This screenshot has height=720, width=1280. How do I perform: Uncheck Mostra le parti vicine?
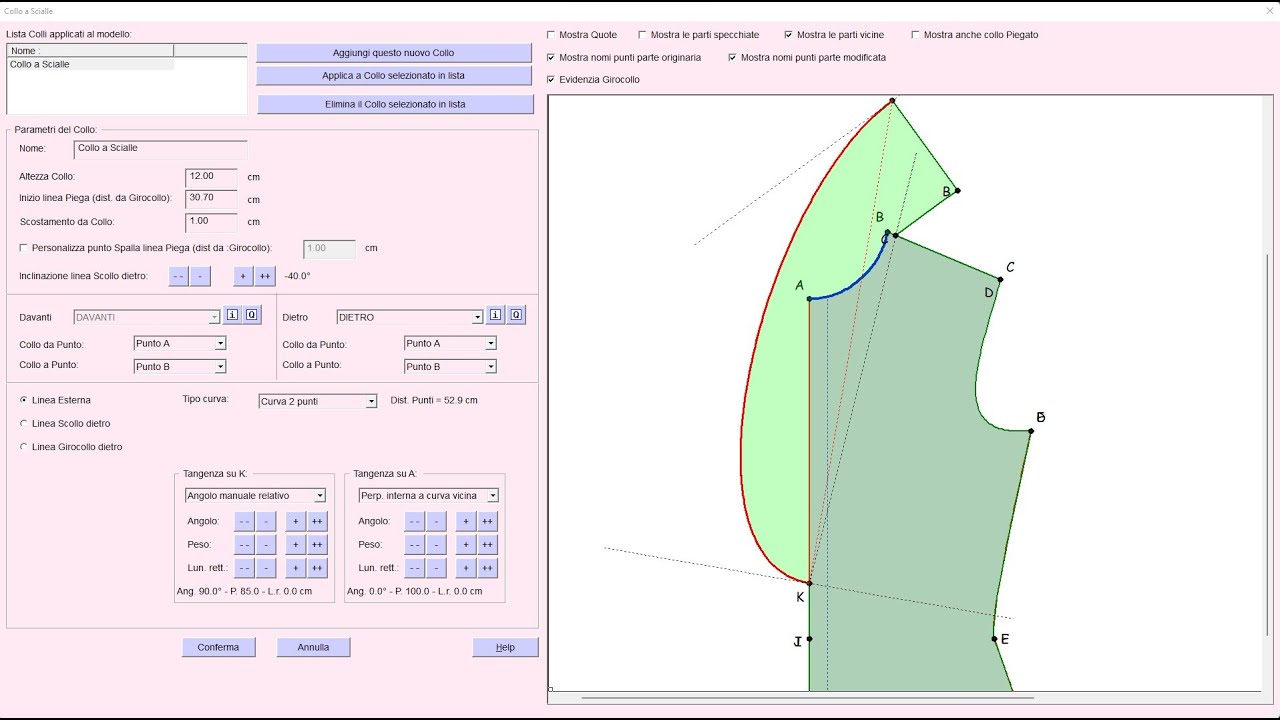(x=789, y=35)
